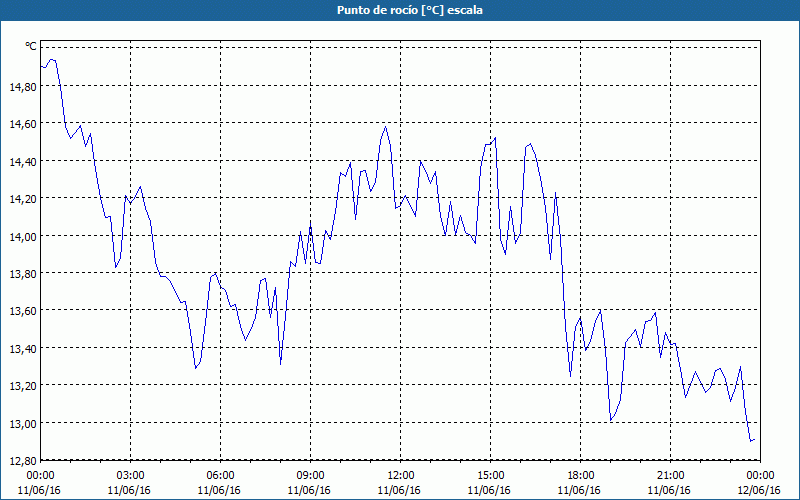Click the 03:00 time label on the x-axis
Viewport: 800px width, 500px height.
click(131, 476)
